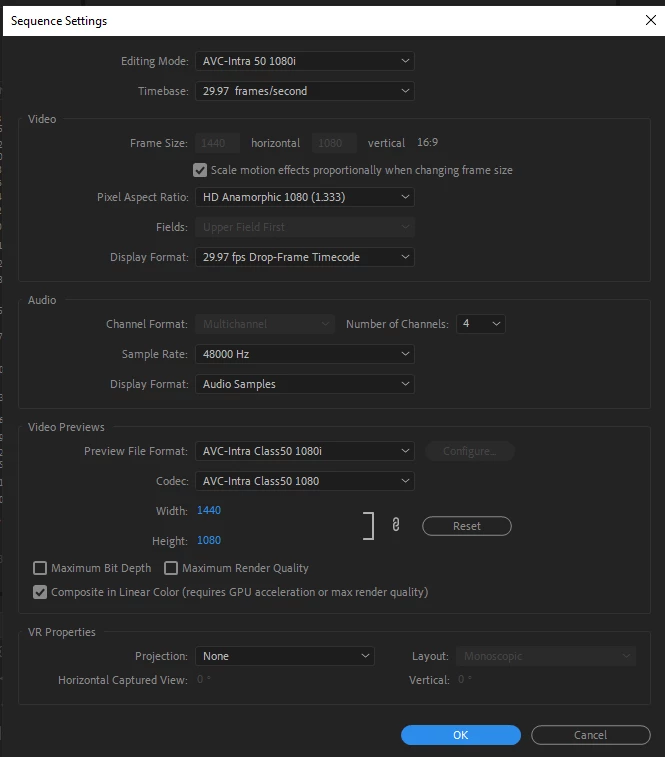Open the Timebase dropdown
Viewport: 665px width, 757px height.
pyautogui.click(x=305, y=91)
